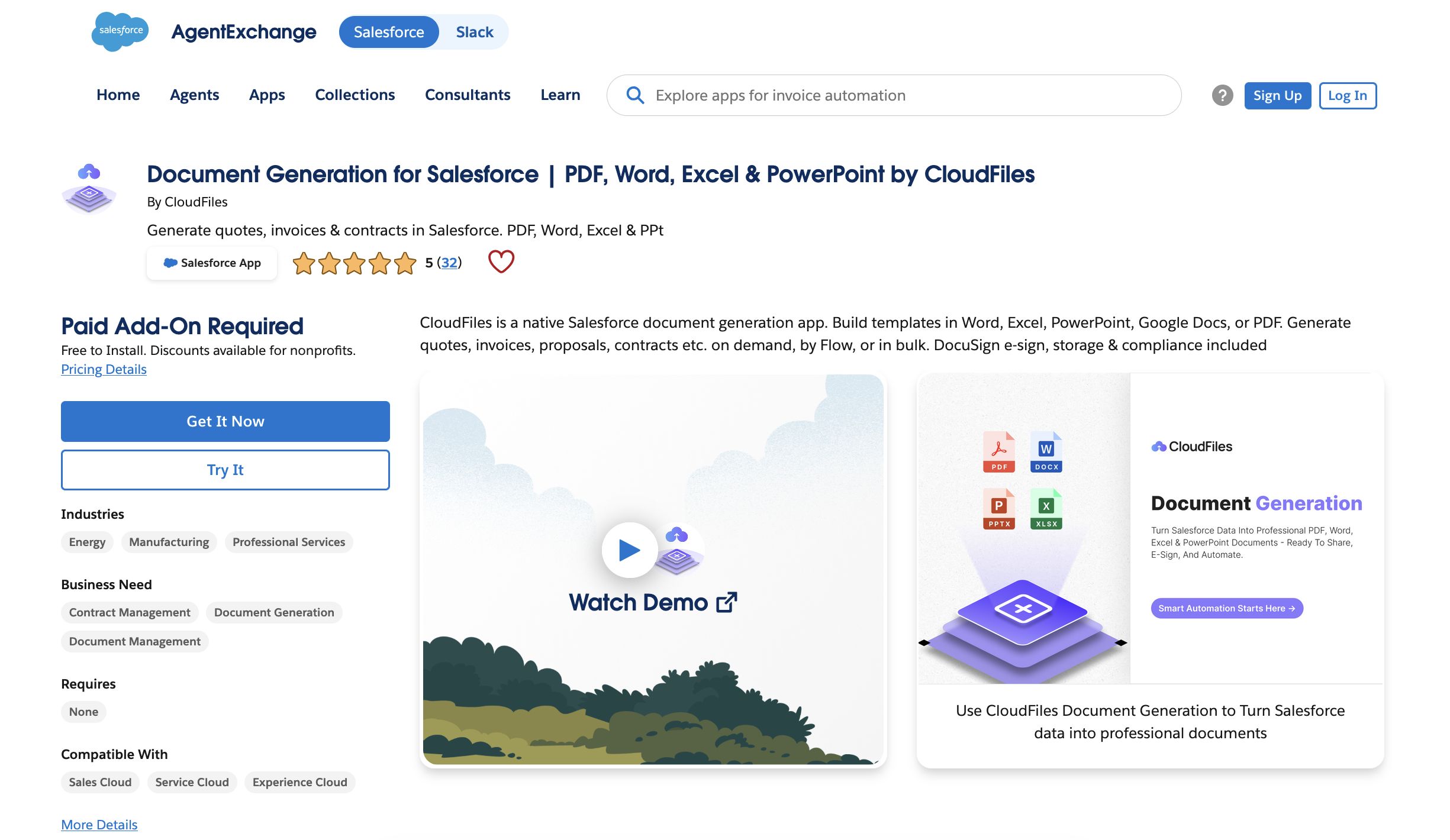Screen dimensions: 1450x840
Task: Select the Energy industry tag
Action: 87,542
